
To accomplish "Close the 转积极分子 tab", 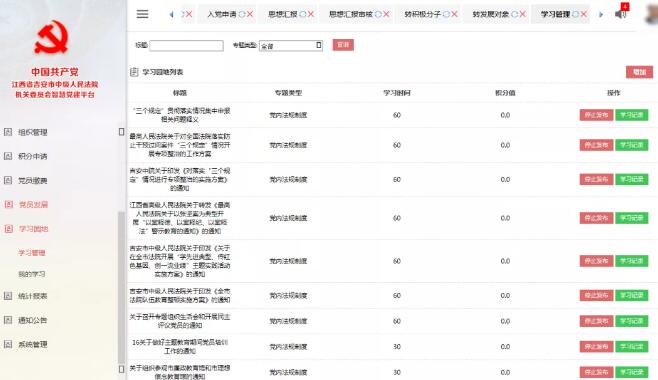I will tap(454, 14).
